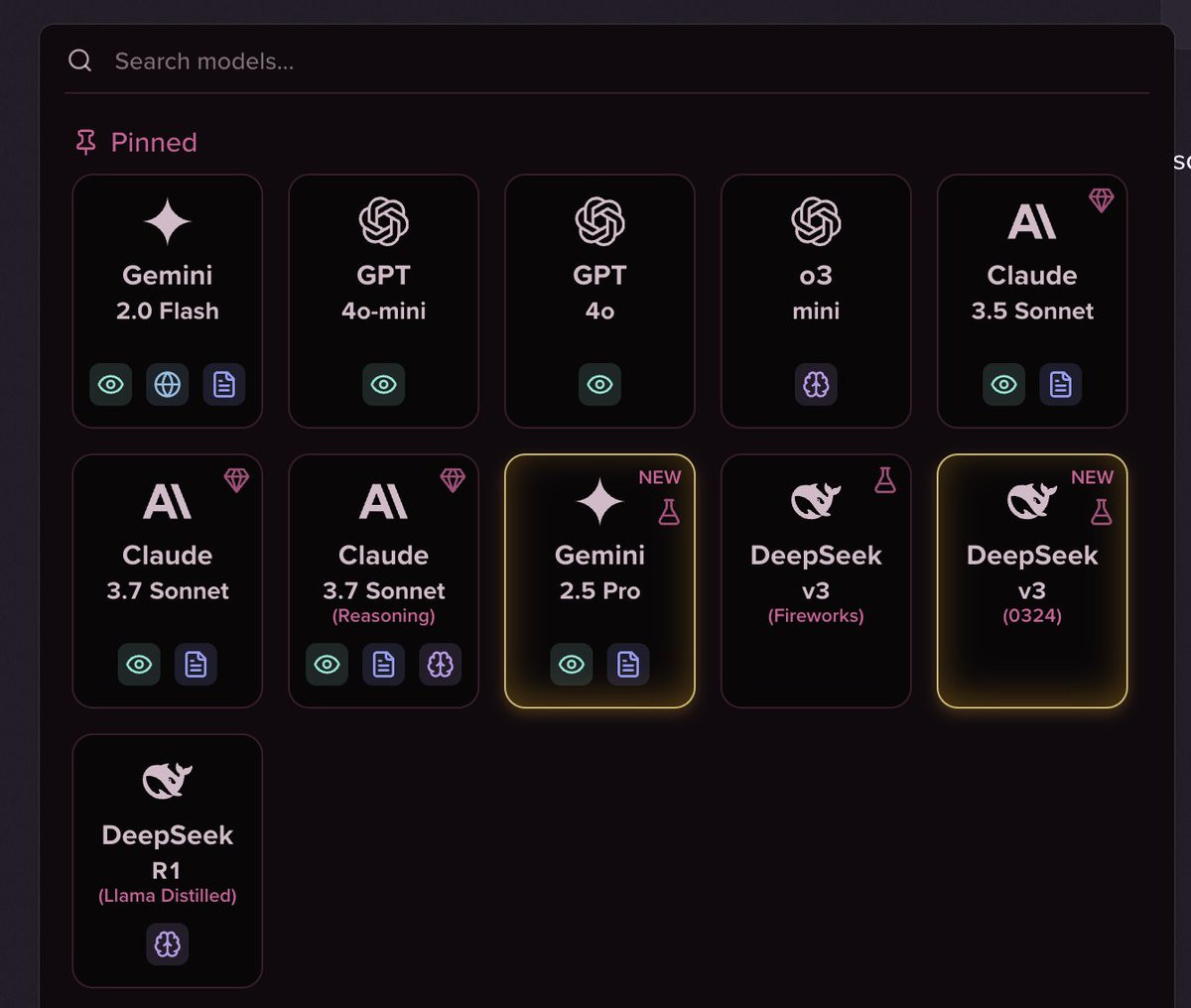This screenshot has height=1008, width=1191.
Task: Click the diamond icon on Claude 3.7 Sonnet non-reasoning card
Action: (236, 480)
